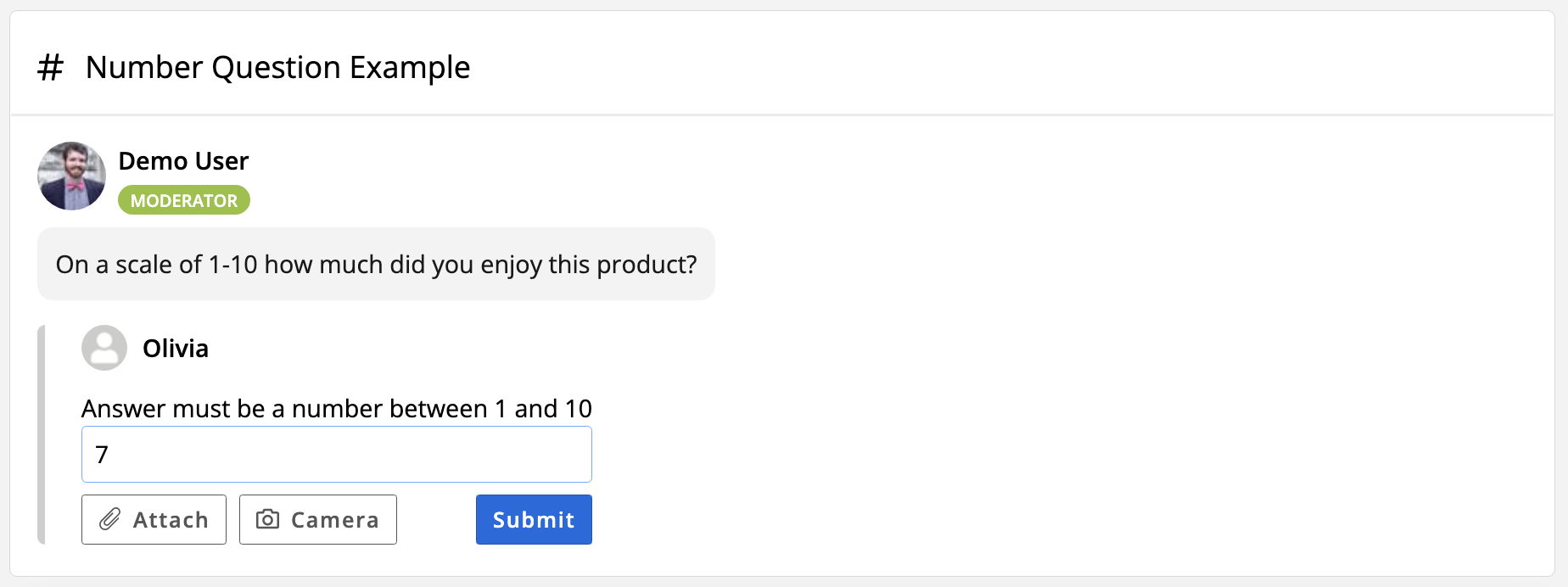Open Demo User's profile photo
The image size is (1568, 587).
(72, 176)
